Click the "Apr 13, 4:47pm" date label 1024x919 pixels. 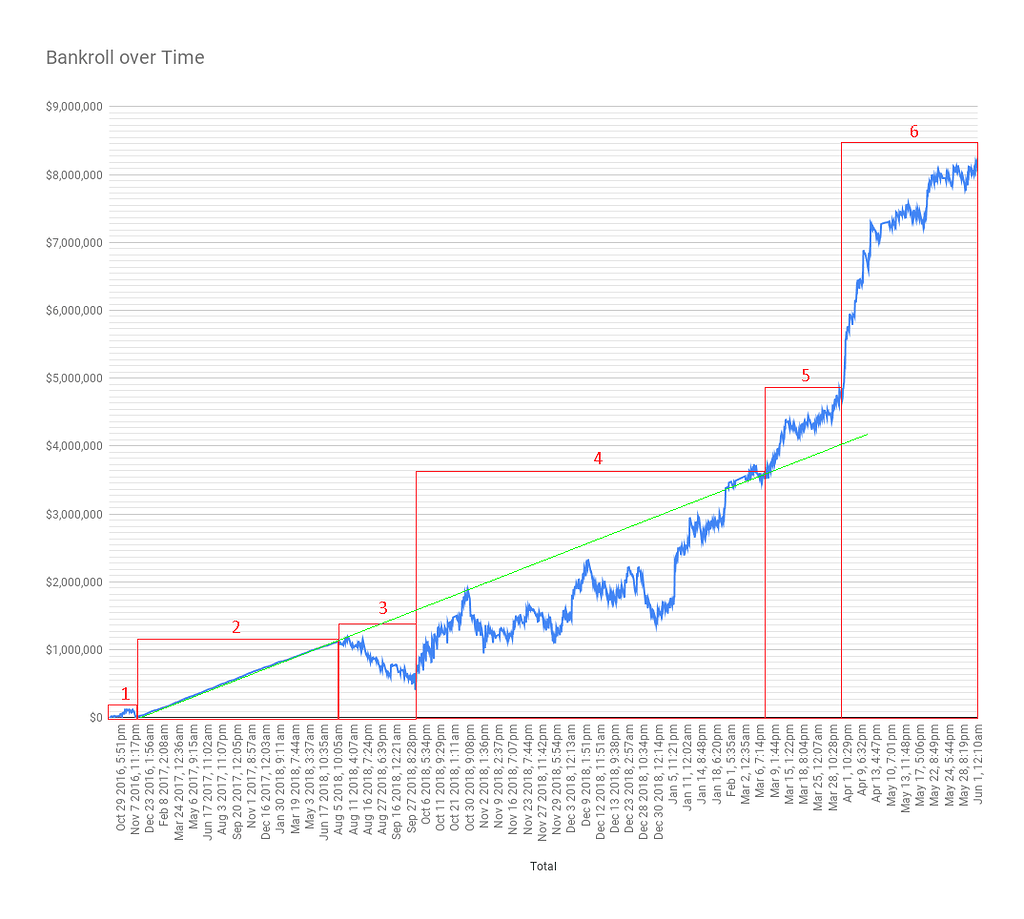(x=876, y=763)
